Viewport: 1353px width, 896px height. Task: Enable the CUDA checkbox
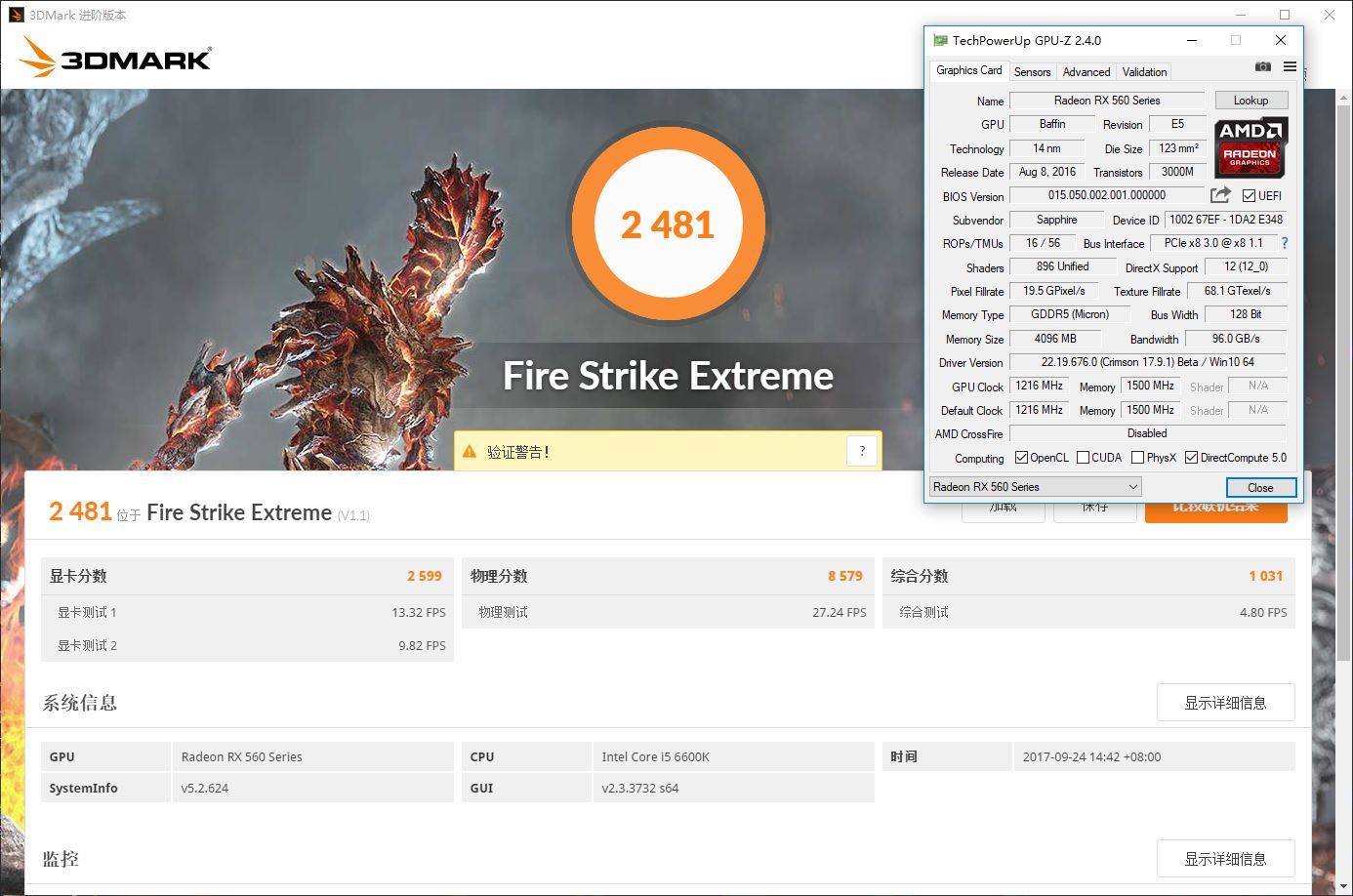1083,458
